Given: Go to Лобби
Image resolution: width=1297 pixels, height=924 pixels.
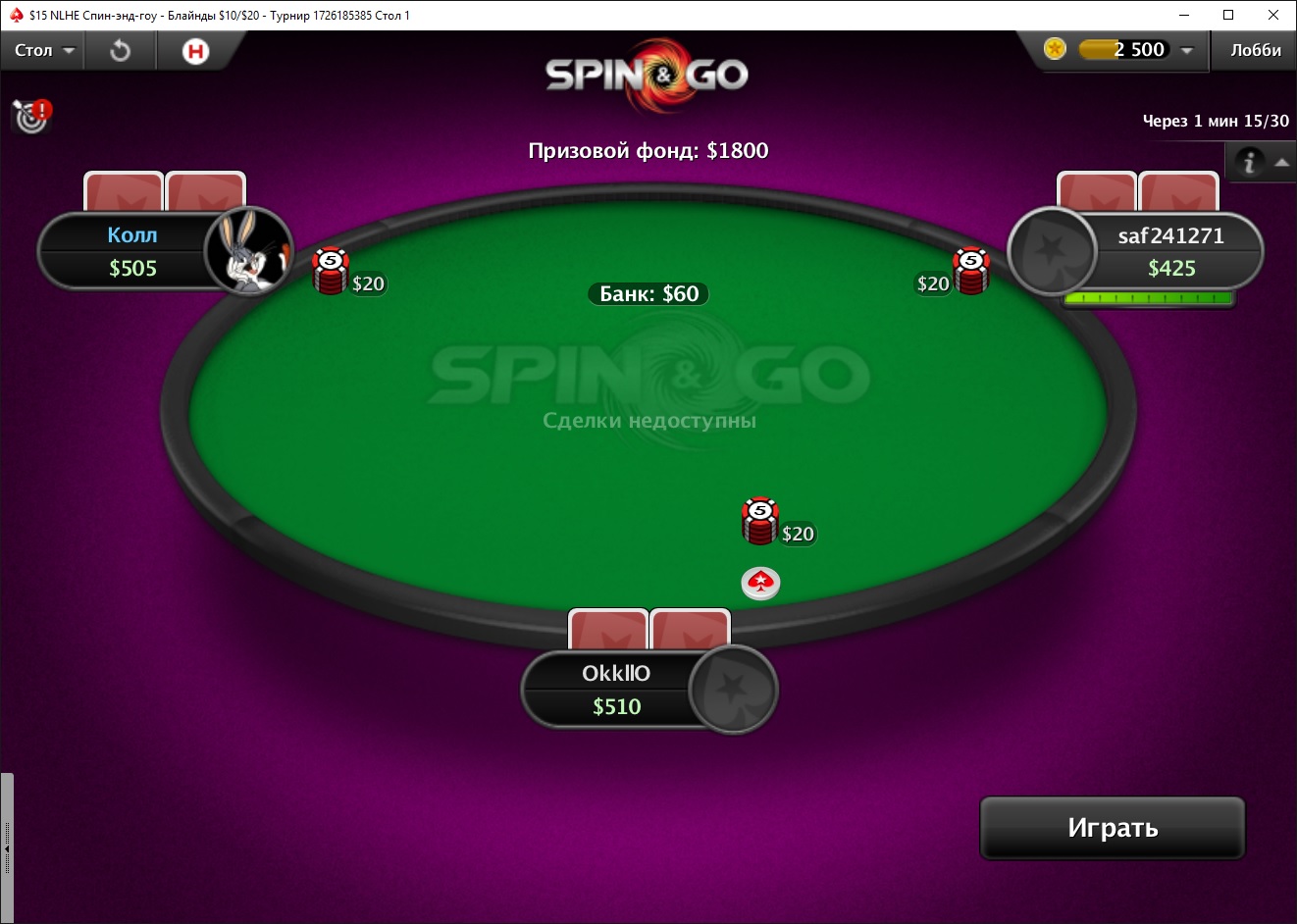Looking at the screenshot, I should tap(1256, 50).
